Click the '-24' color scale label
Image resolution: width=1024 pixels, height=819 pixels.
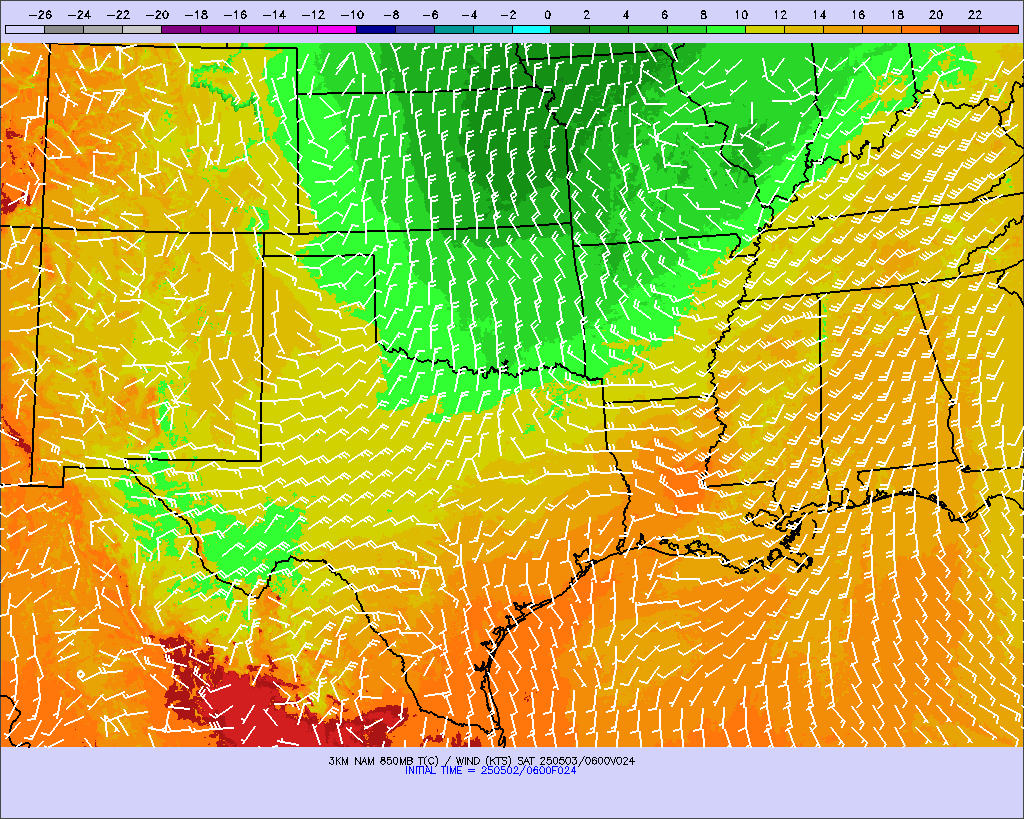pos(79,15)
